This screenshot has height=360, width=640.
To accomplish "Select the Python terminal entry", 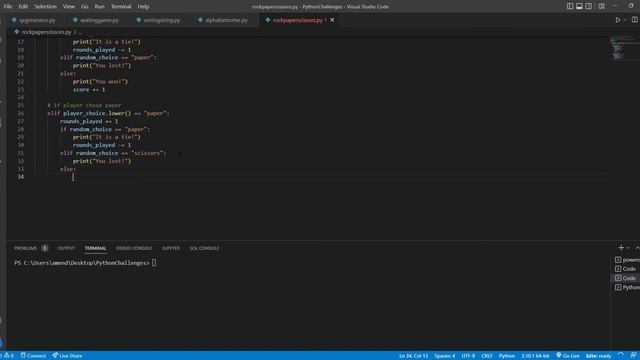I will (627, 287).
